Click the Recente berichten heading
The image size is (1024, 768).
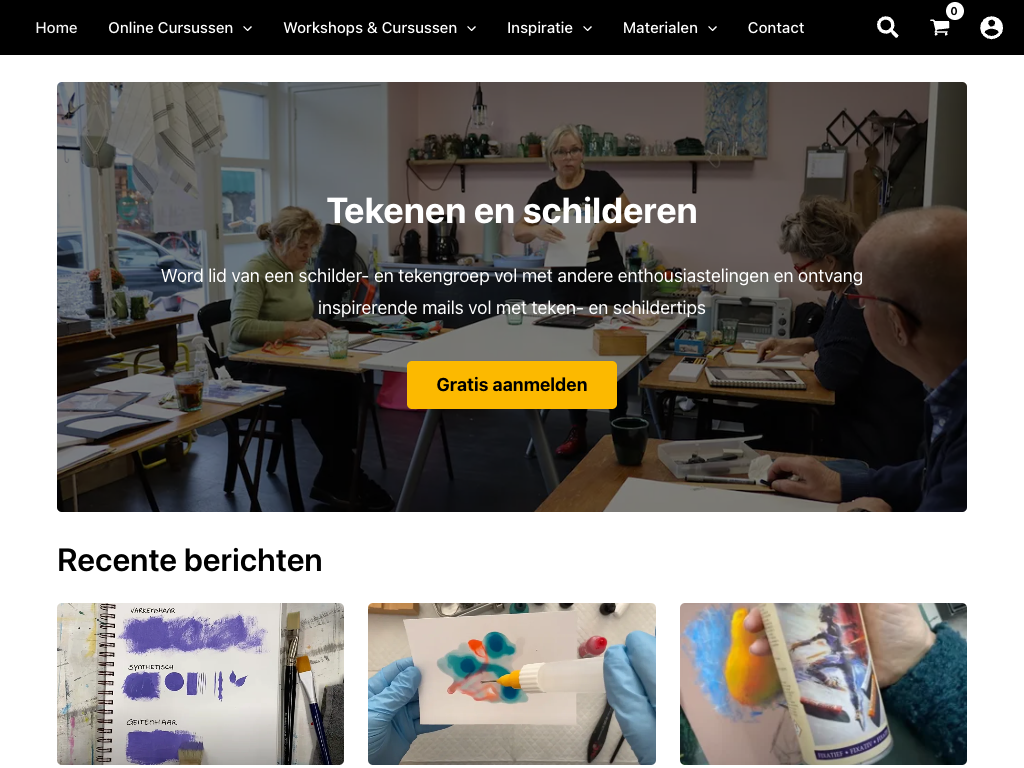189,560
